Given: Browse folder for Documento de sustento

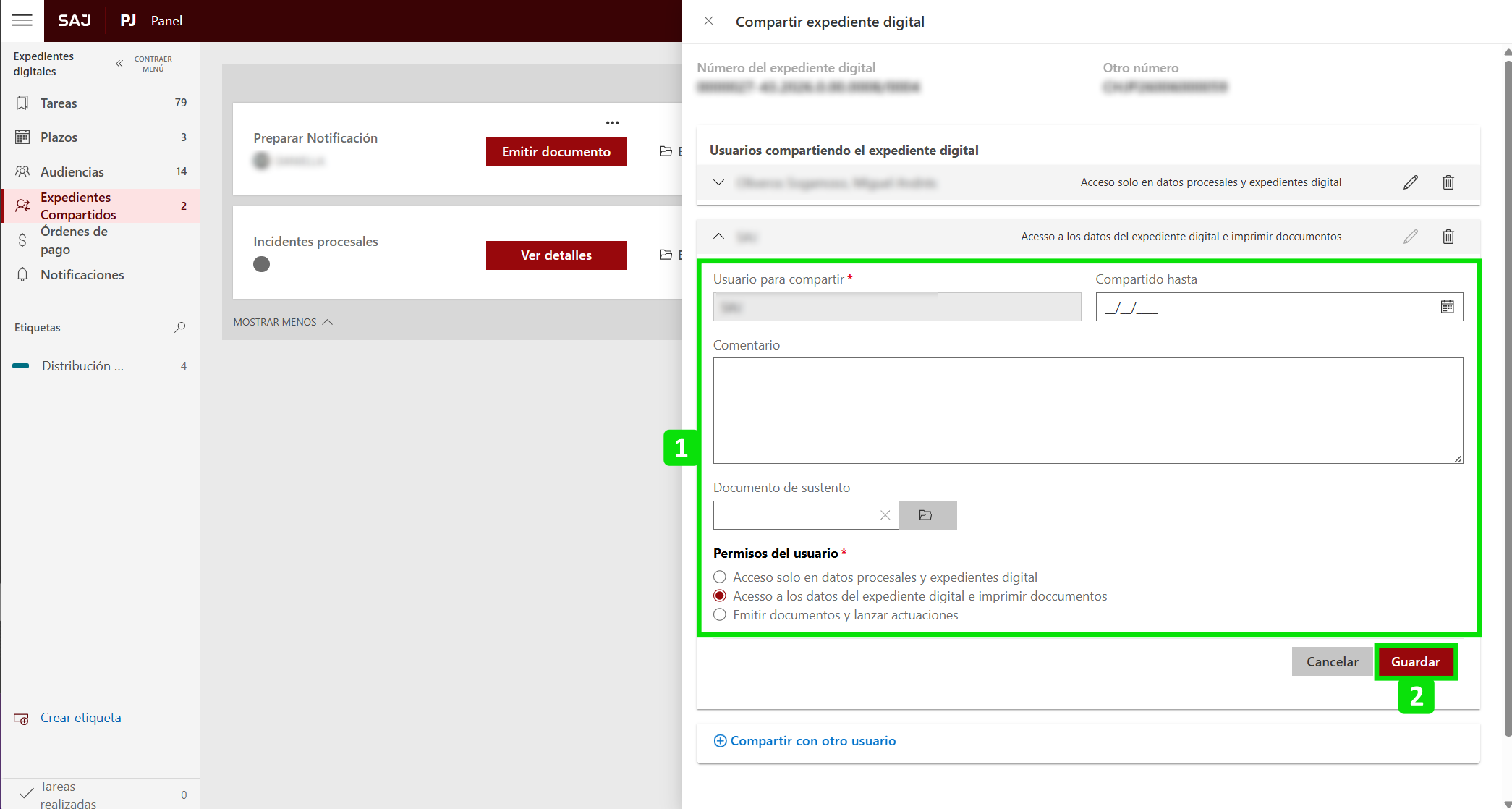Looking at the screenshot, I should point(927,515).
